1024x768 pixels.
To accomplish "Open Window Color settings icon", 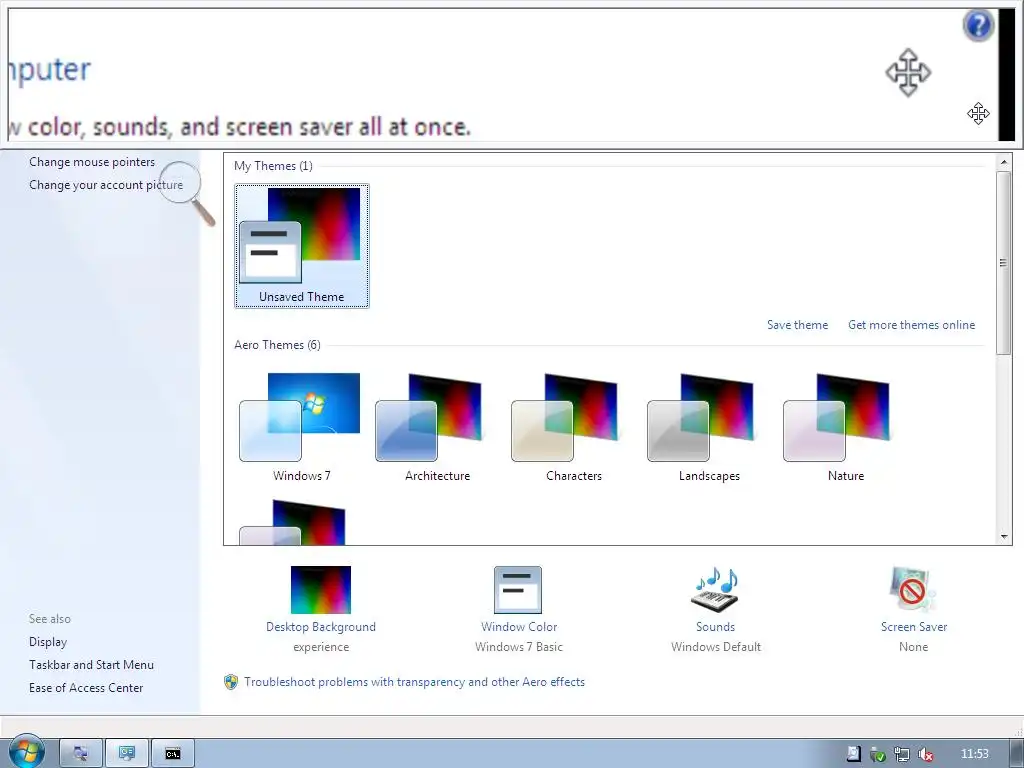I will 518,590.
